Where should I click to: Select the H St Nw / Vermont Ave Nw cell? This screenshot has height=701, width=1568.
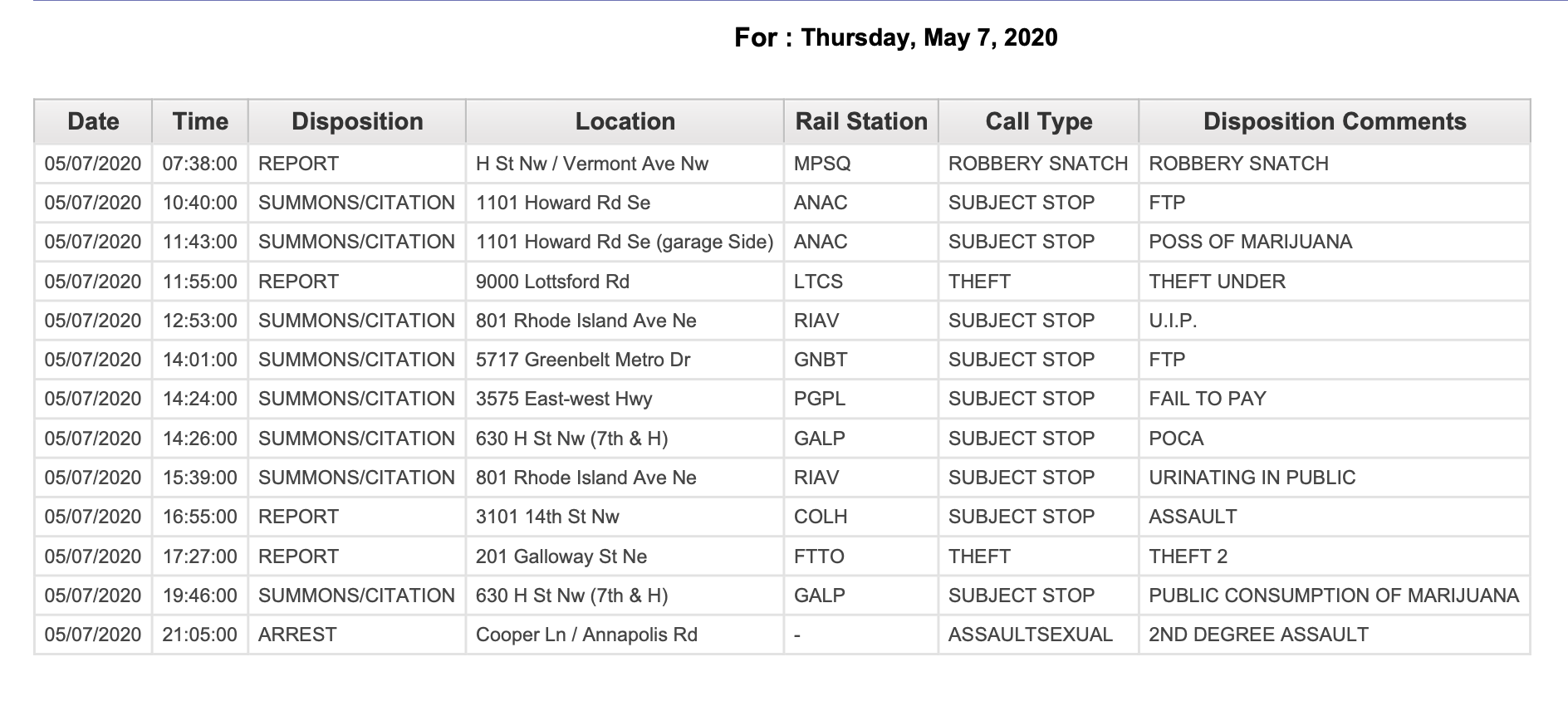click(x=625, y=164)
